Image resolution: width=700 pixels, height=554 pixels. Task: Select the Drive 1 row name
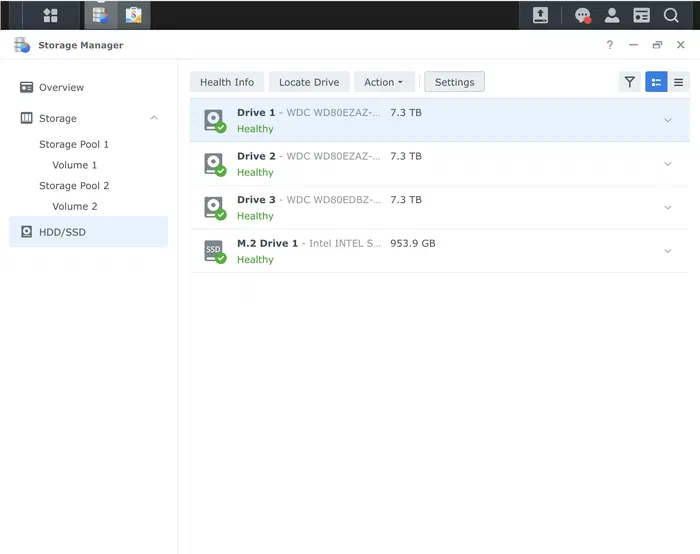[x=256, y=112]
